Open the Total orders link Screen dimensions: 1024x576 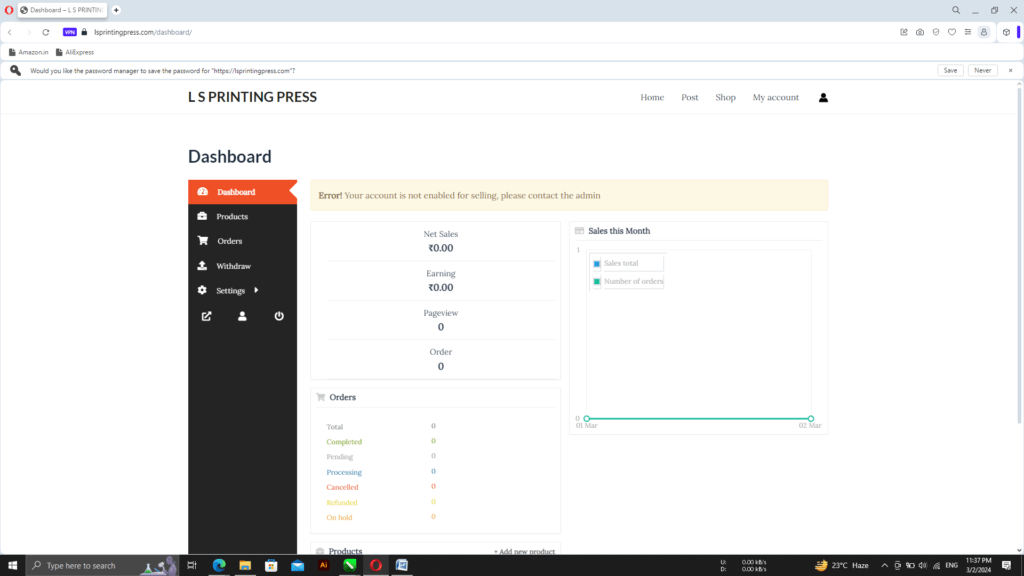334,426
